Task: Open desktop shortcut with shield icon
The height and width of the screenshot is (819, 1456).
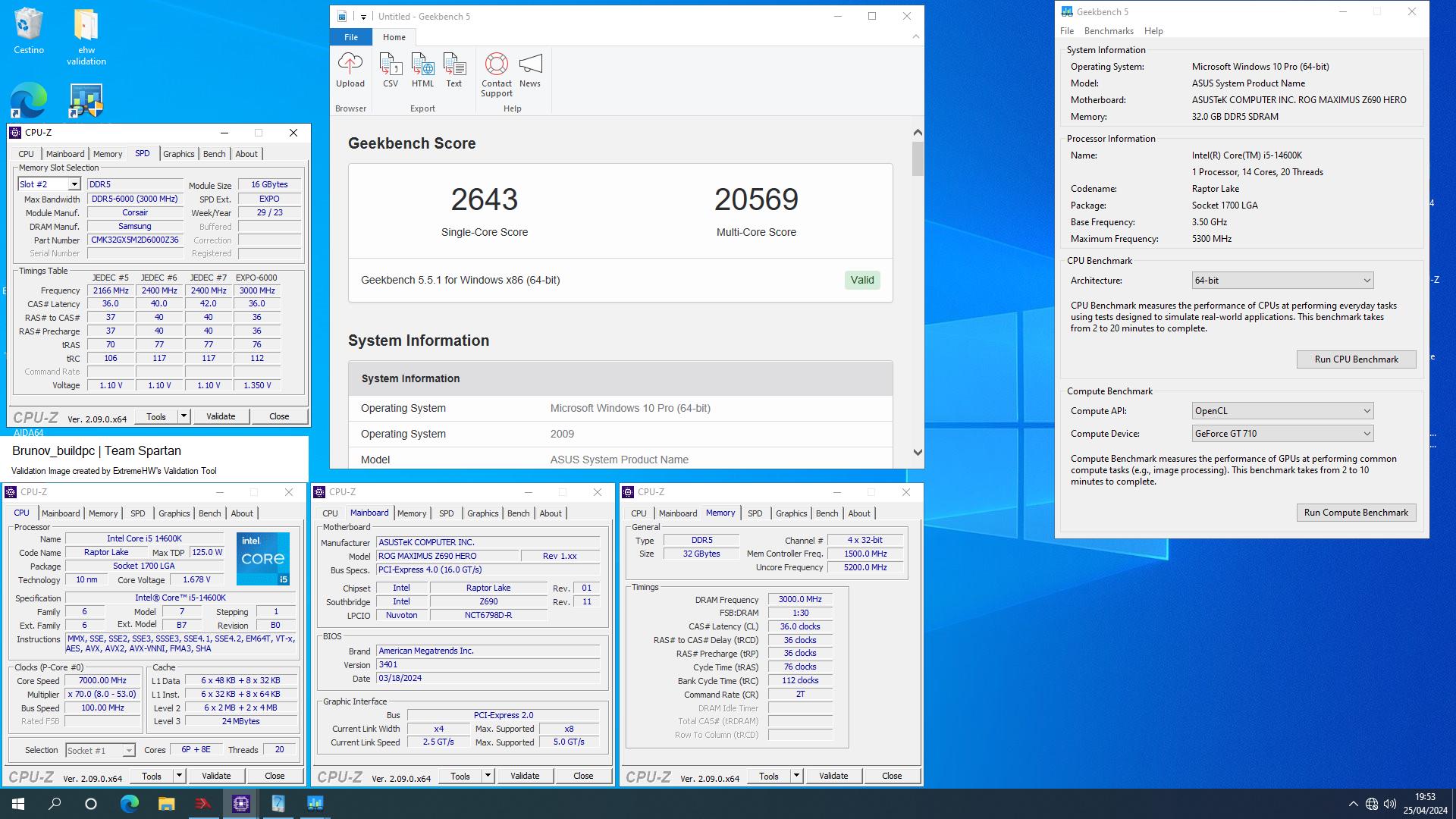Action: (x=86, y=100)
